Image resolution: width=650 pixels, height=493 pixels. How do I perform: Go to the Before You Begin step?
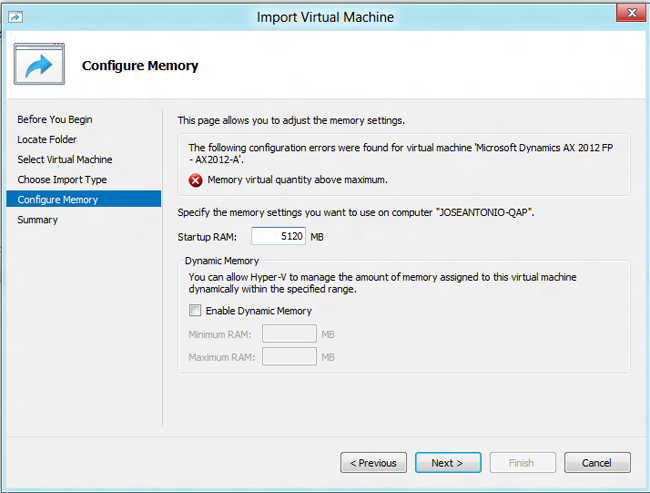click(x=55, y=119)
